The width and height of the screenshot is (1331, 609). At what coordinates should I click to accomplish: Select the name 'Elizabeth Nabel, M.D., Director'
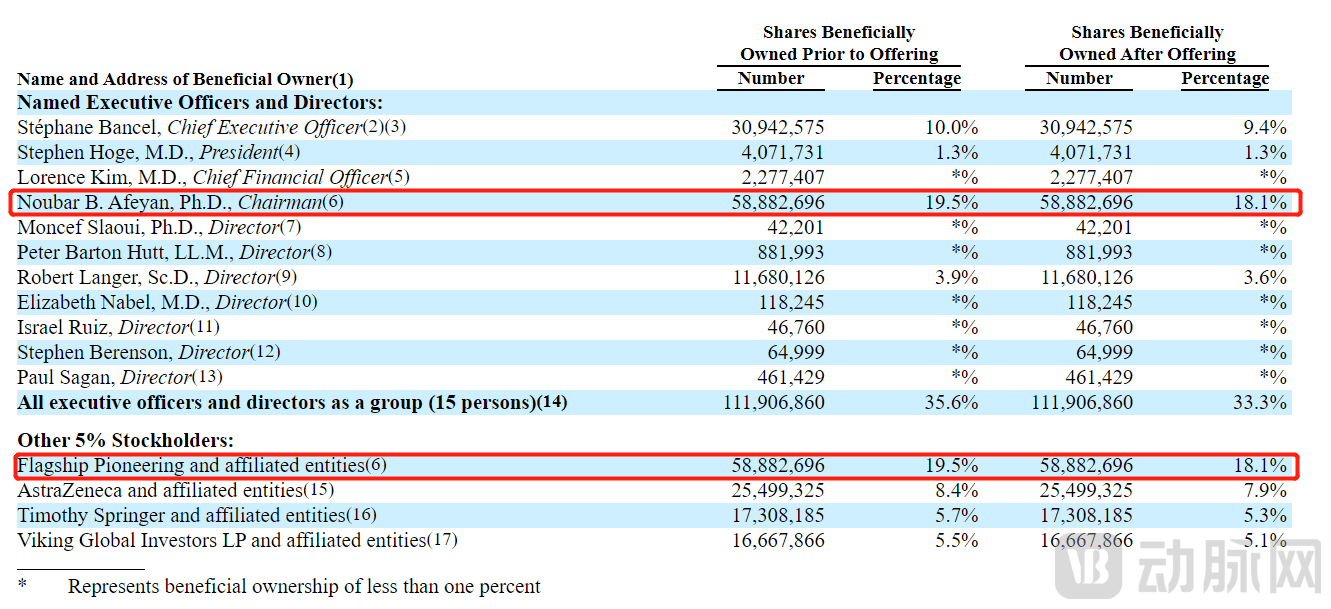pos(153,302)
